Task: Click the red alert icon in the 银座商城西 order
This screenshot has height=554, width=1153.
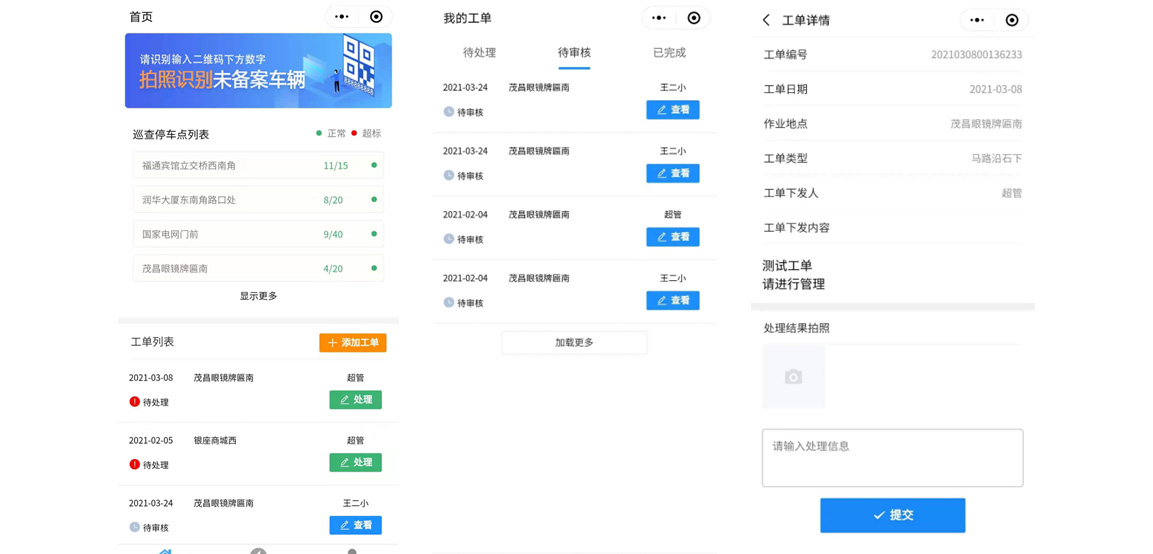Action: pos(135,464)
